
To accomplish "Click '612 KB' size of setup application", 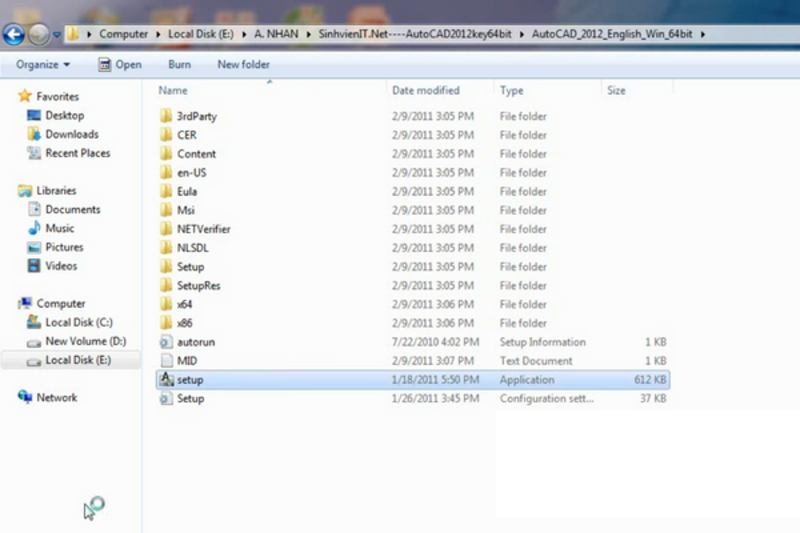I will tap(650, 380).
